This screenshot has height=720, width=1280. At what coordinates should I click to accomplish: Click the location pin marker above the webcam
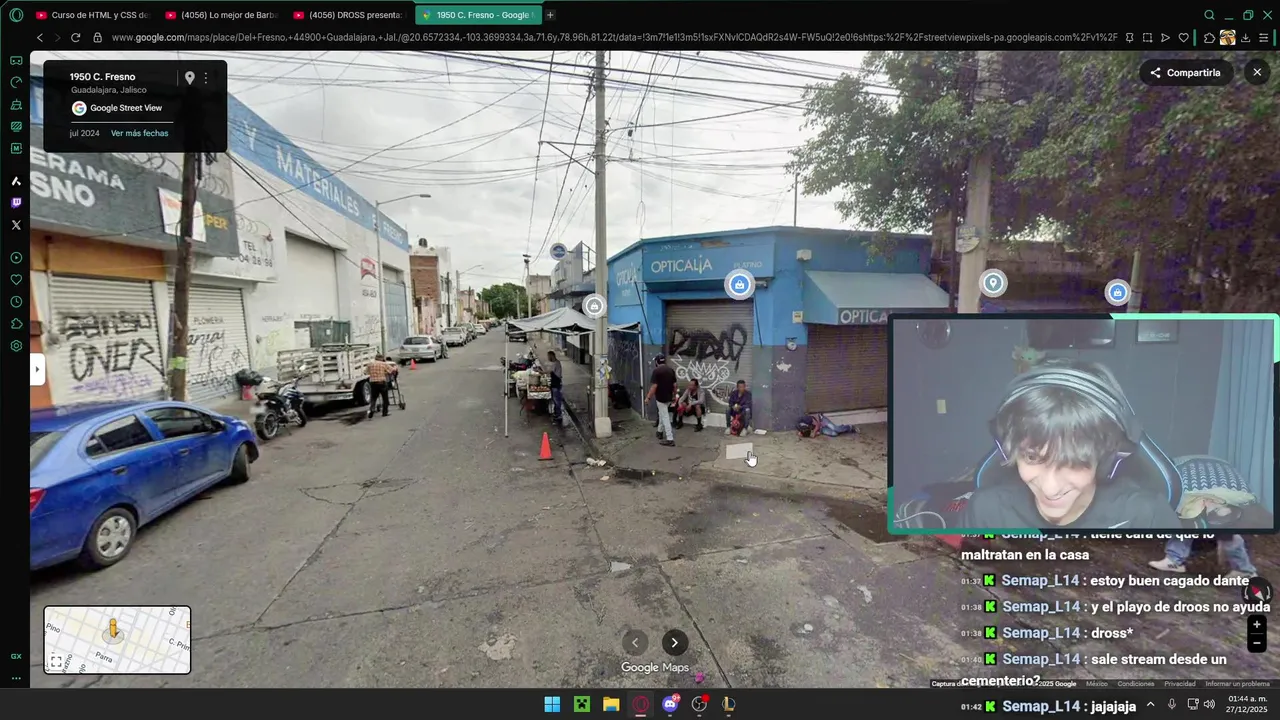click(993, 283)
